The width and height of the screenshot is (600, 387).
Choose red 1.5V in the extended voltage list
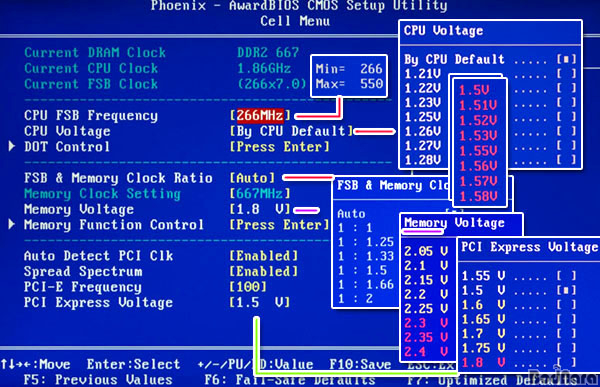(474, 90)
